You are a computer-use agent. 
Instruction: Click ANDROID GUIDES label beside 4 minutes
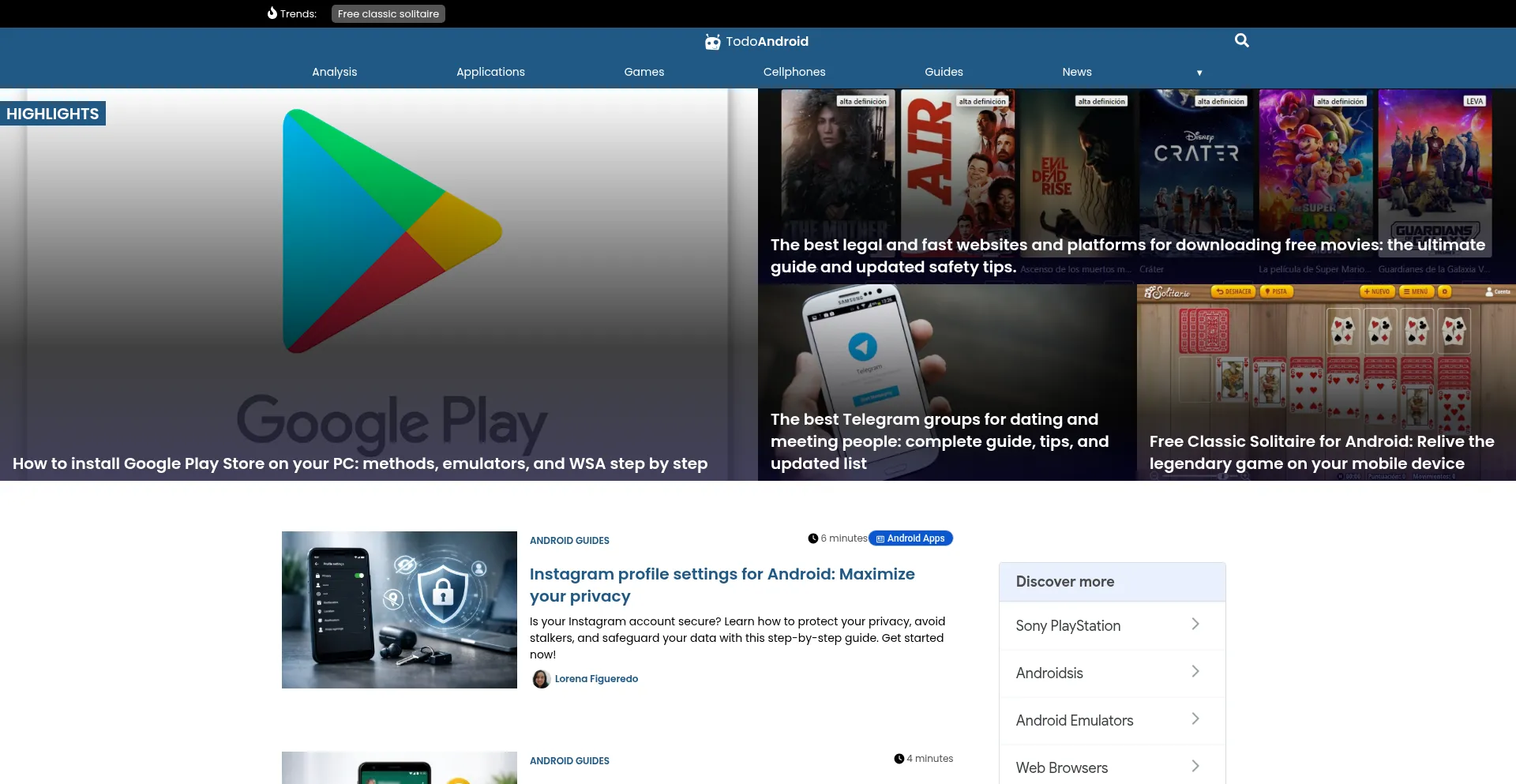[x=569, y=761]
